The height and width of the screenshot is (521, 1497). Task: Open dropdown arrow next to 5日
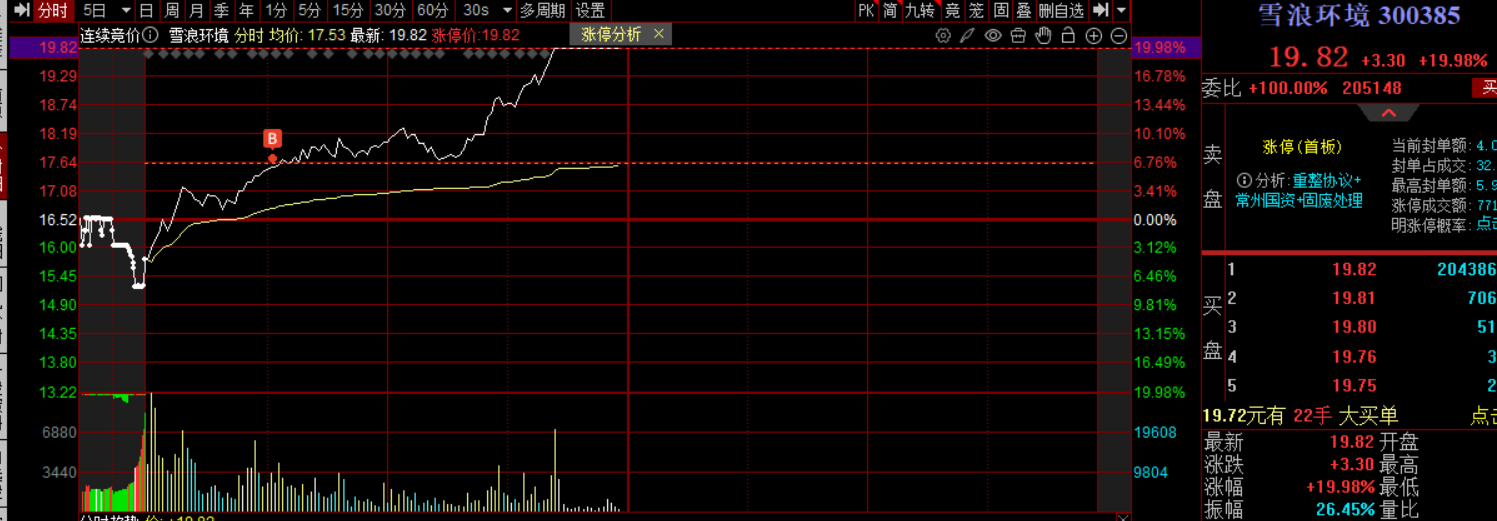tap(125, 11)
